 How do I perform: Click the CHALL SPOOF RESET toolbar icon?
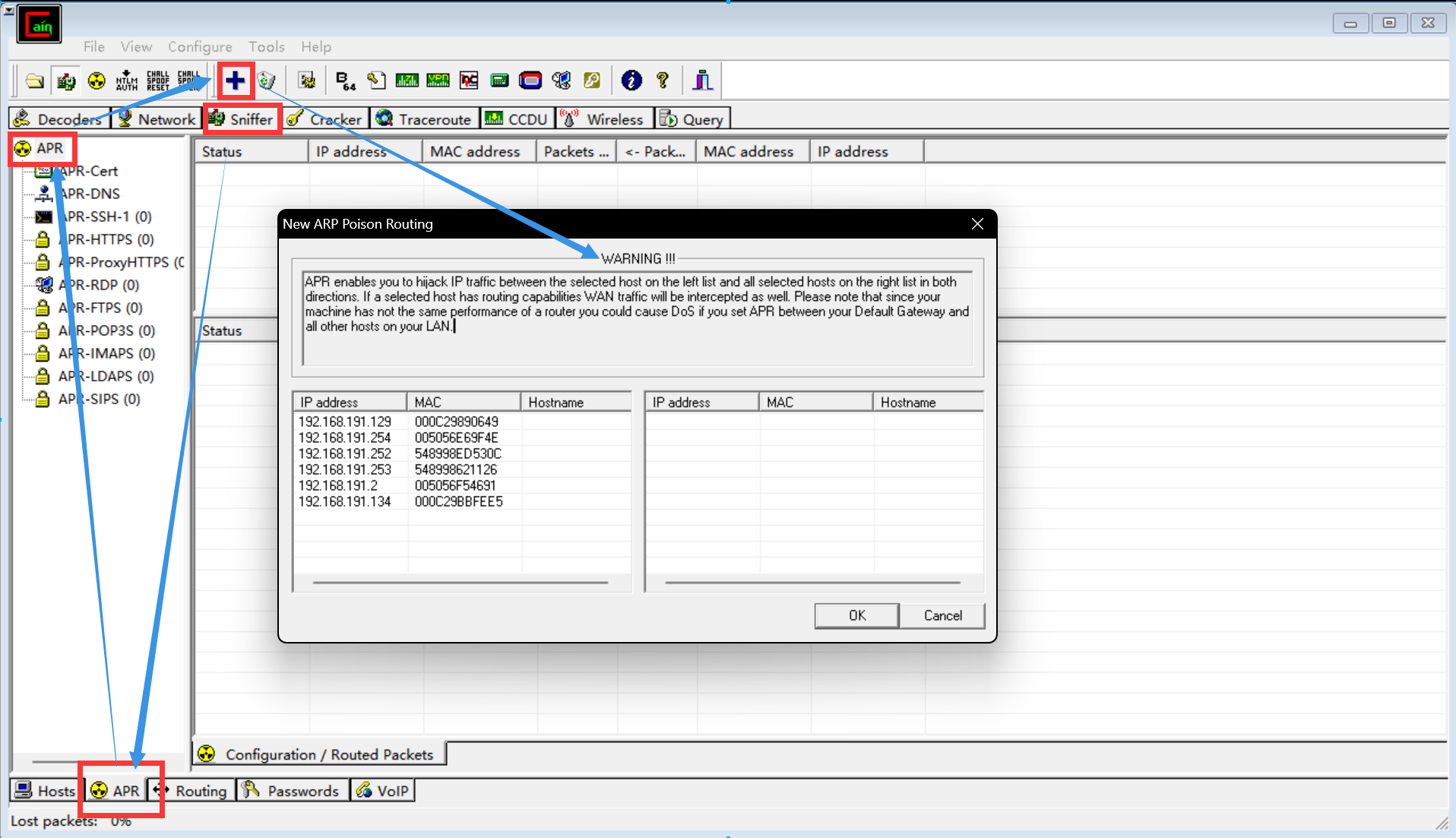point(158,81)
